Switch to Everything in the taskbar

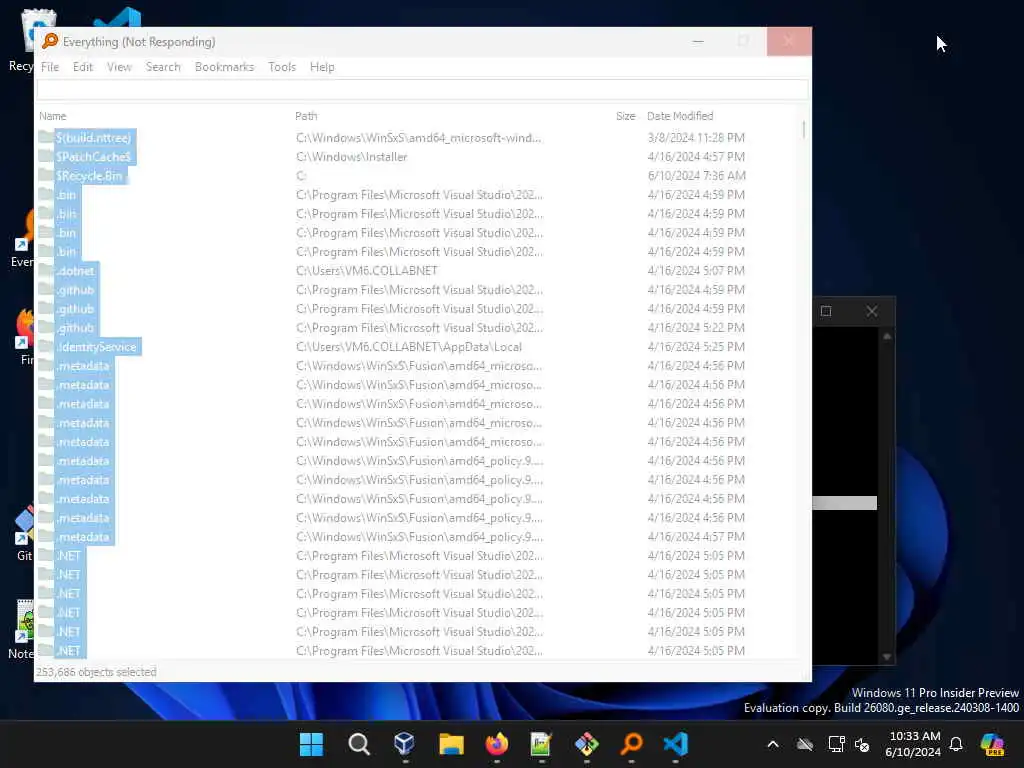pyautogui.click(x=632, y=744)
